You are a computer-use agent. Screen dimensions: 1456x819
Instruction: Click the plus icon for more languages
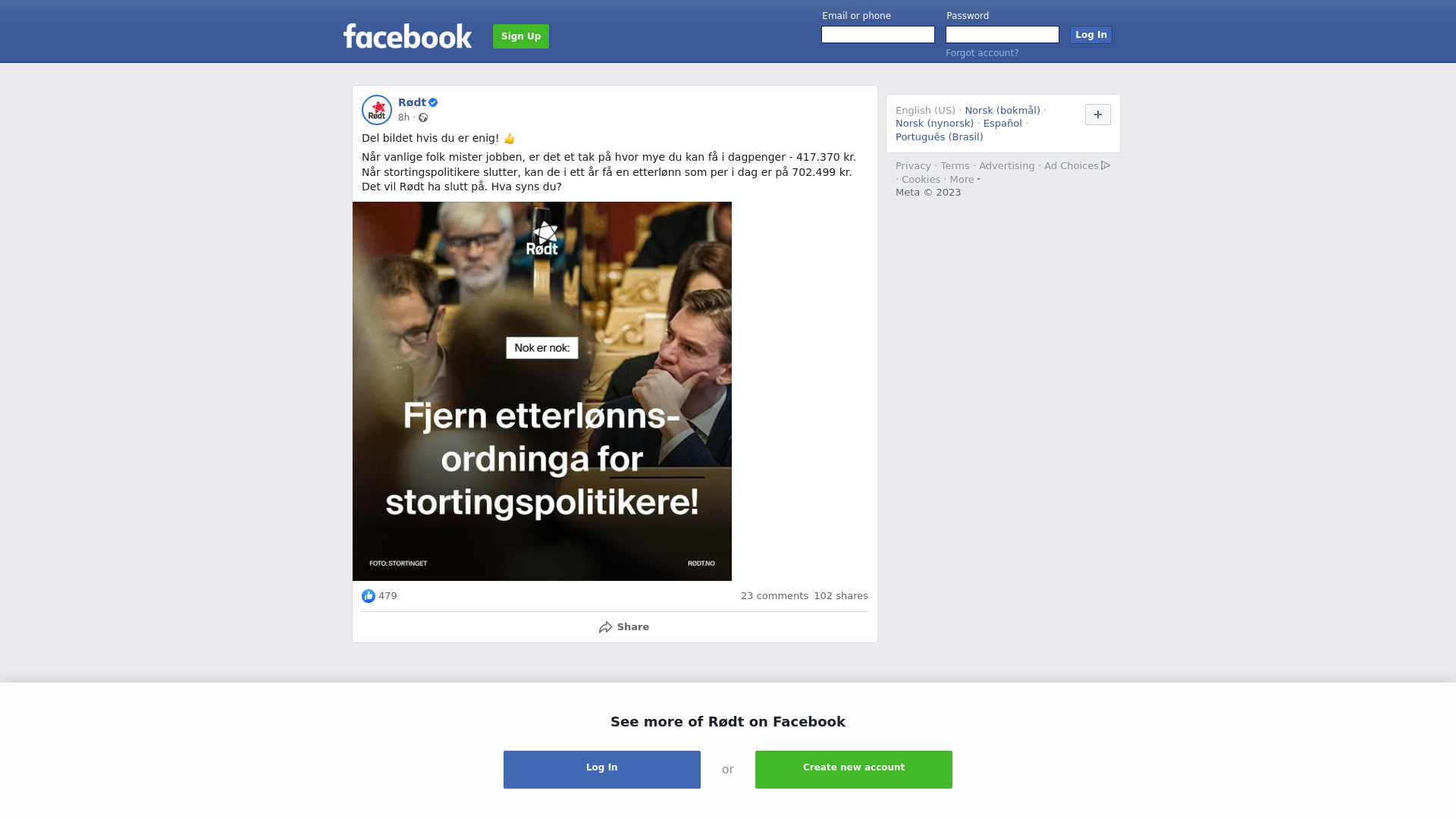coord(1098,115)
